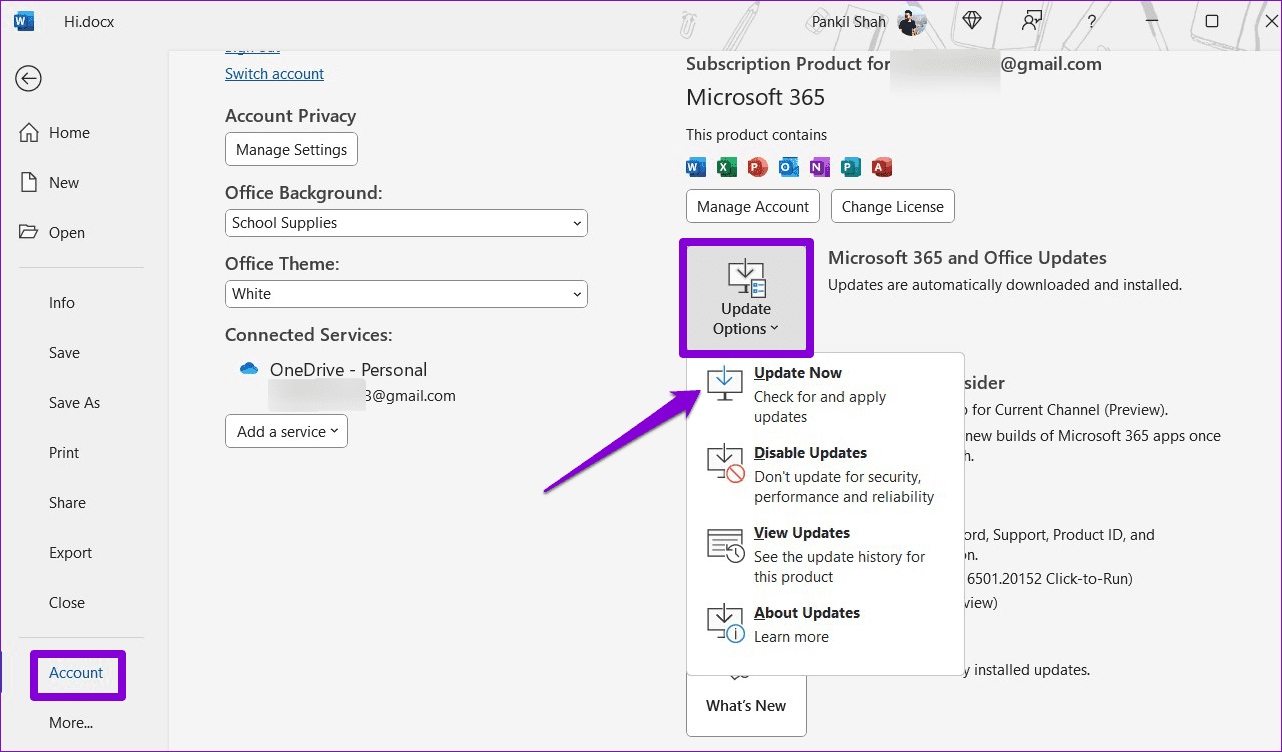Click the Pankil Shah account name
The width and height of the screenshot is (1282, 752).
coord(847,21)
